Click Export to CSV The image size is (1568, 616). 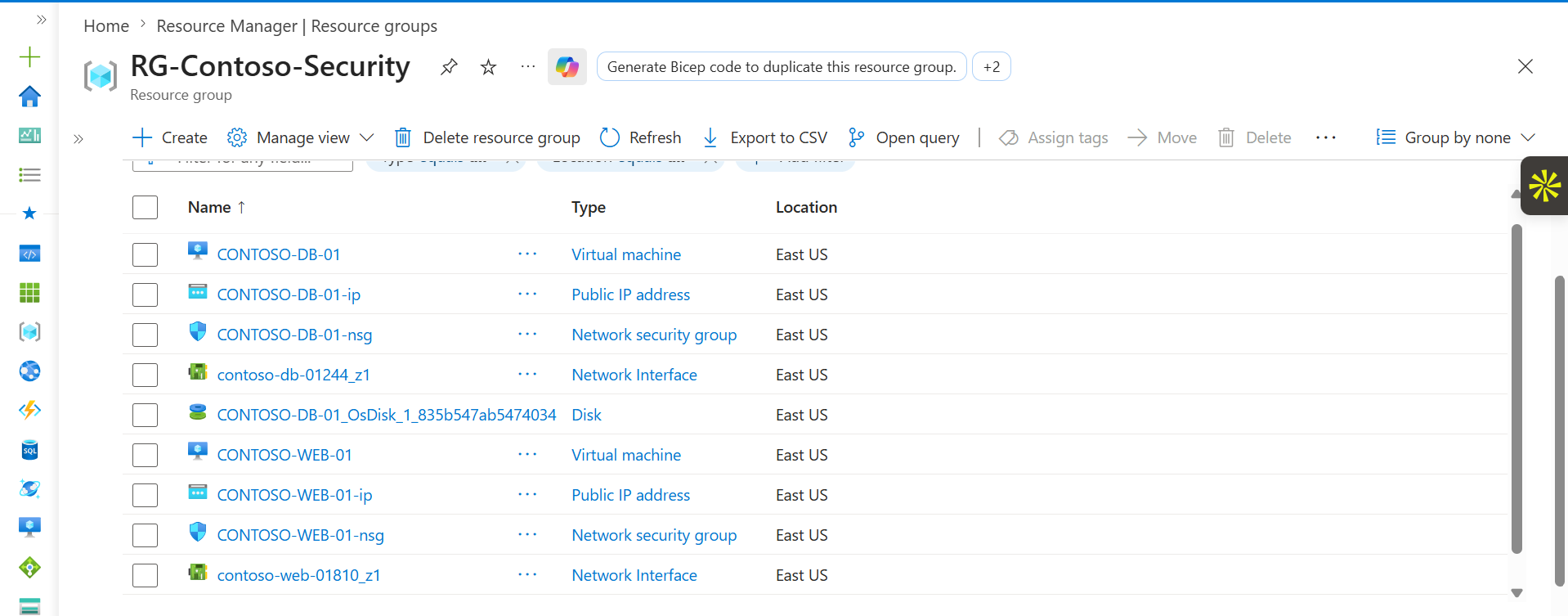point(765,137)
